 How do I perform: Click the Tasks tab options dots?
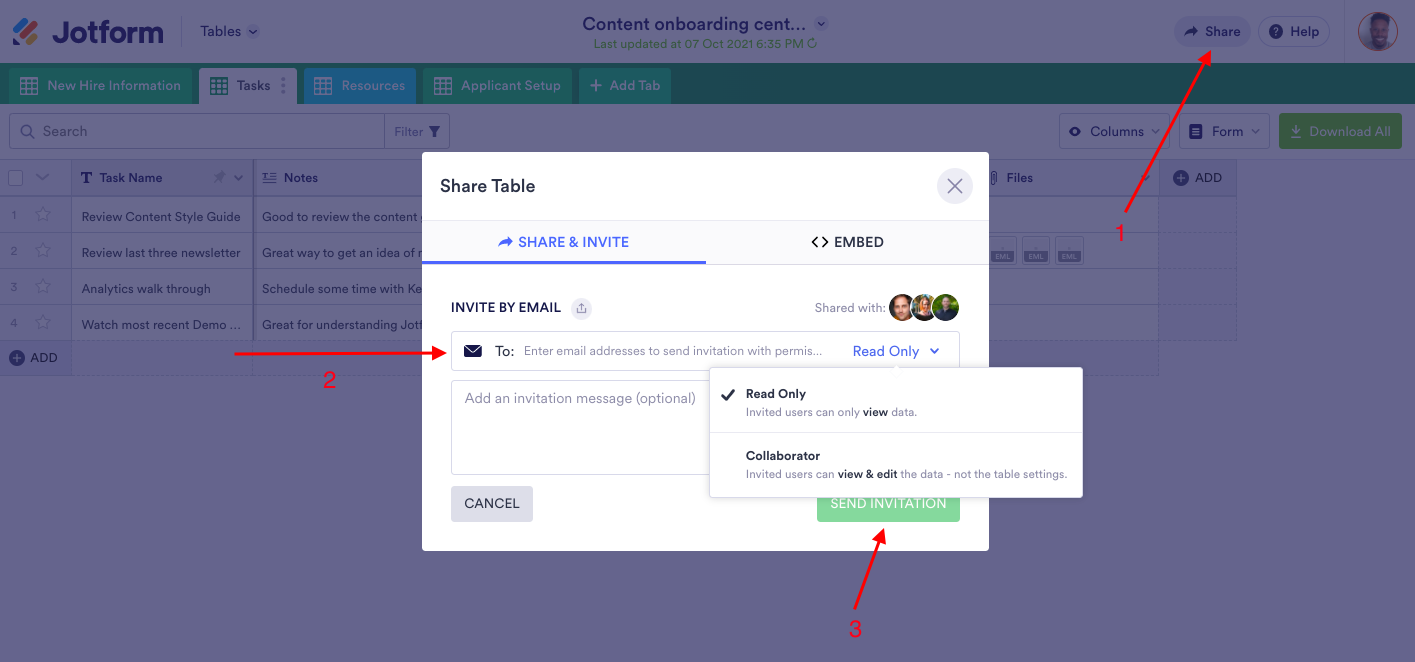tap(283, 86)
